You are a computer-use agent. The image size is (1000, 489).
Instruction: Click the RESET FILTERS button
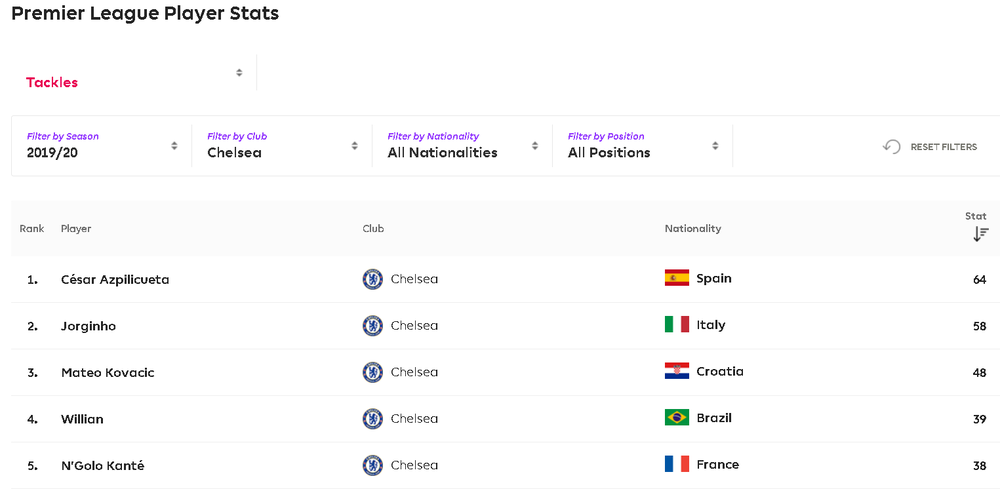click(x=929, y=147)
